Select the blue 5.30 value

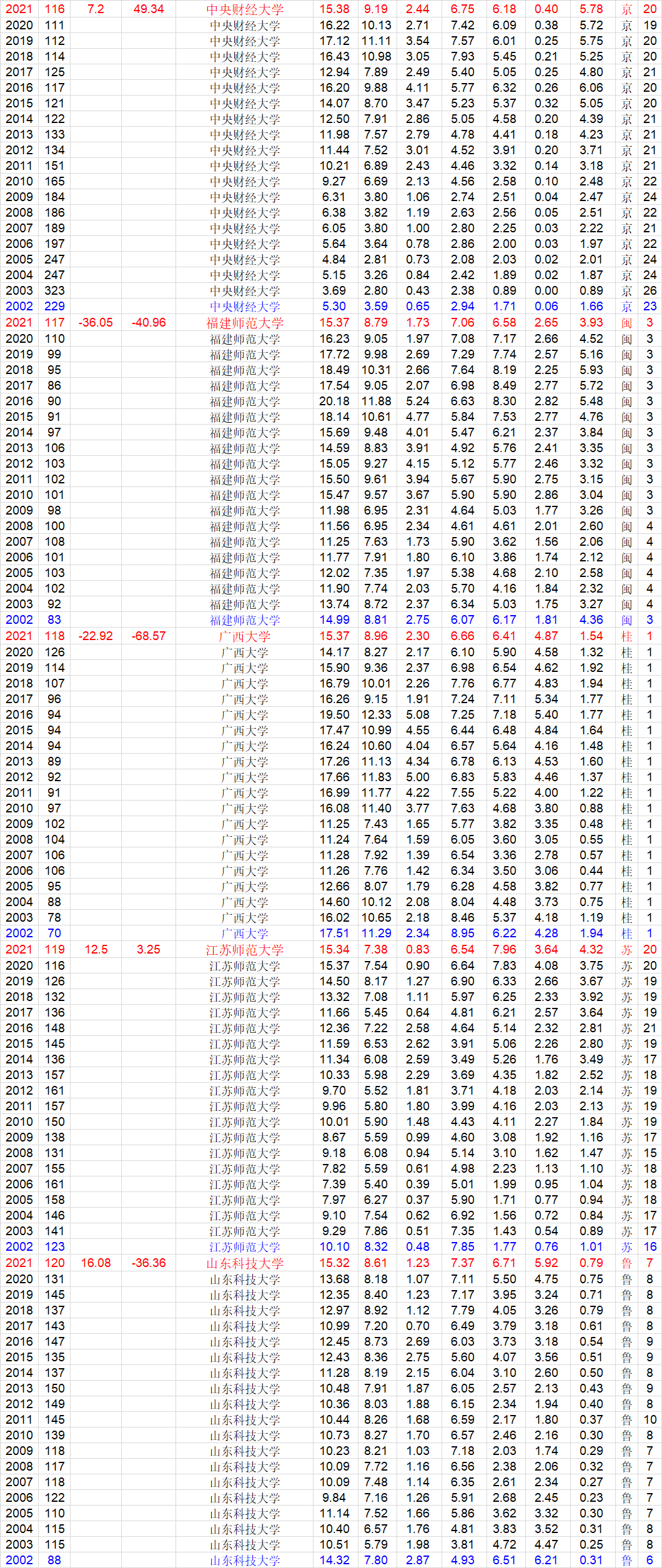(335, 307)
